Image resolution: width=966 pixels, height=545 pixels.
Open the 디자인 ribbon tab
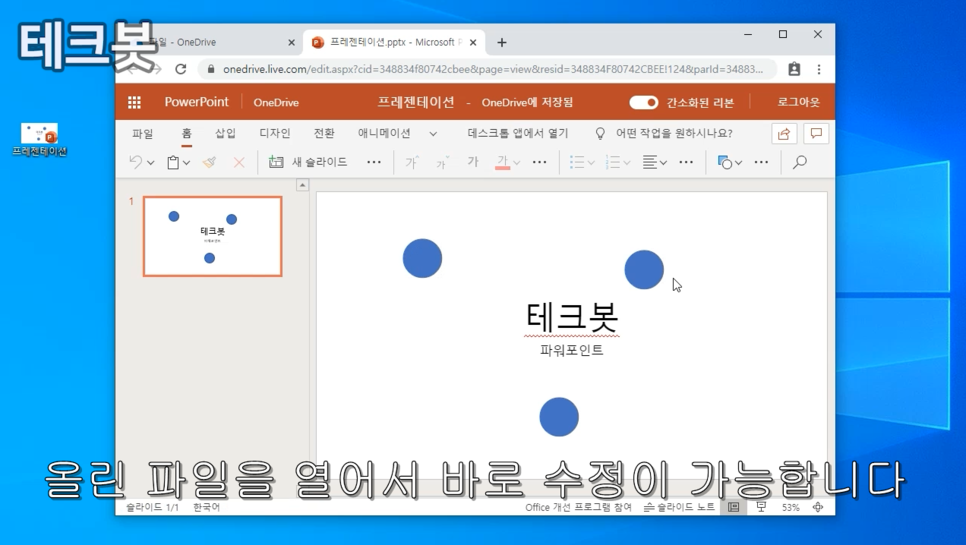click(275, 133)
